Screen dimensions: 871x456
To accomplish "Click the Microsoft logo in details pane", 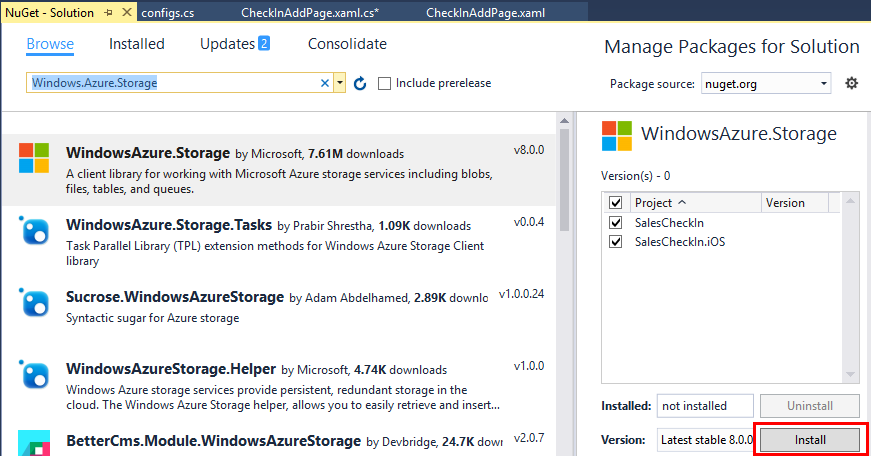I will 617,136.
